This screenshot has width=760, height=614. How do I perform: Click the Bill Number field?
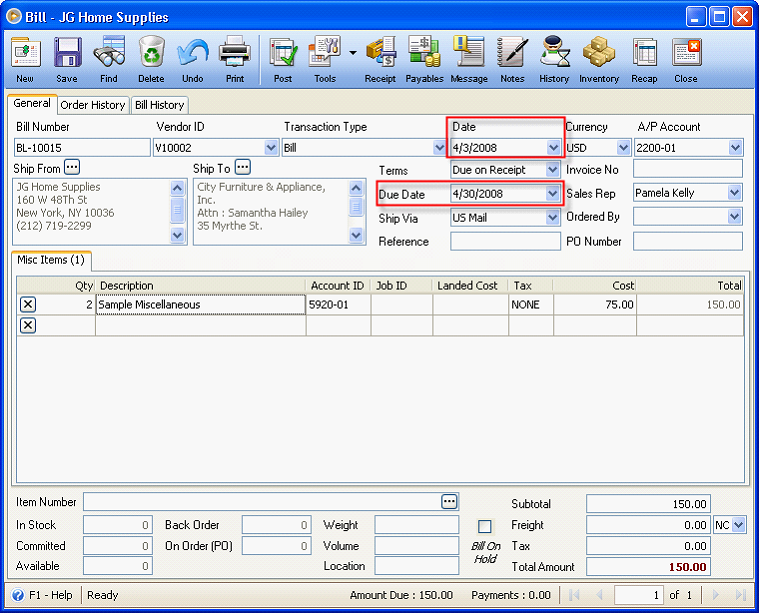(x=82, y=147)
